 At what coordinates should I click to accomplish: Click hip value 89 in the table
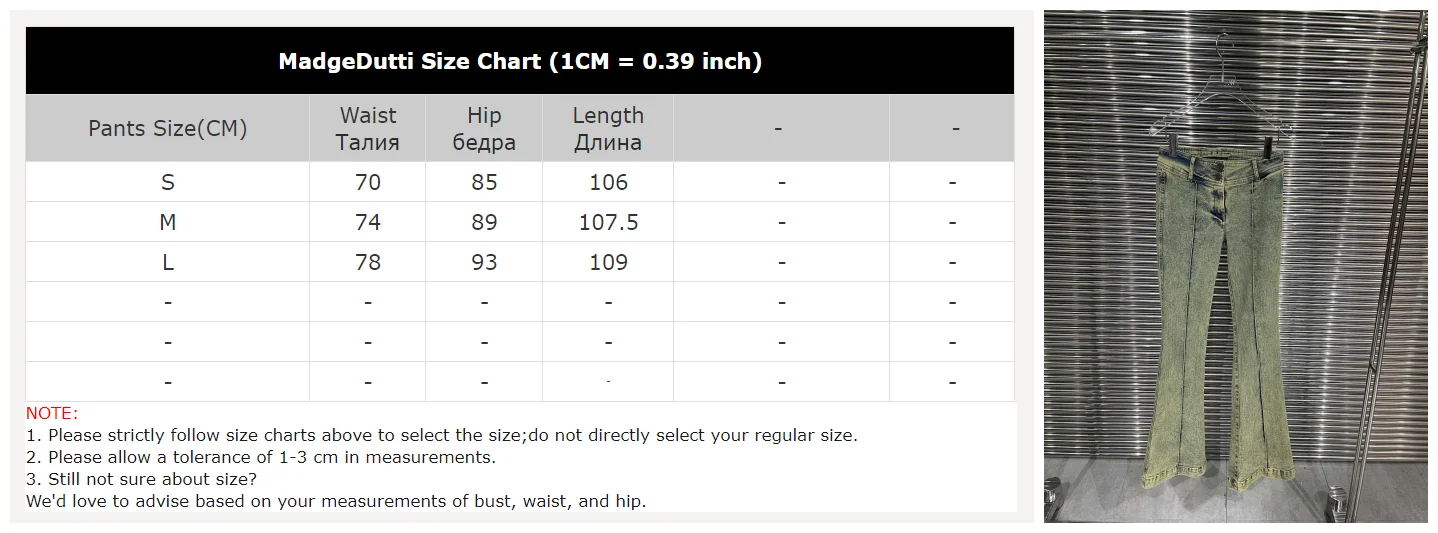[x=484, y=222]
